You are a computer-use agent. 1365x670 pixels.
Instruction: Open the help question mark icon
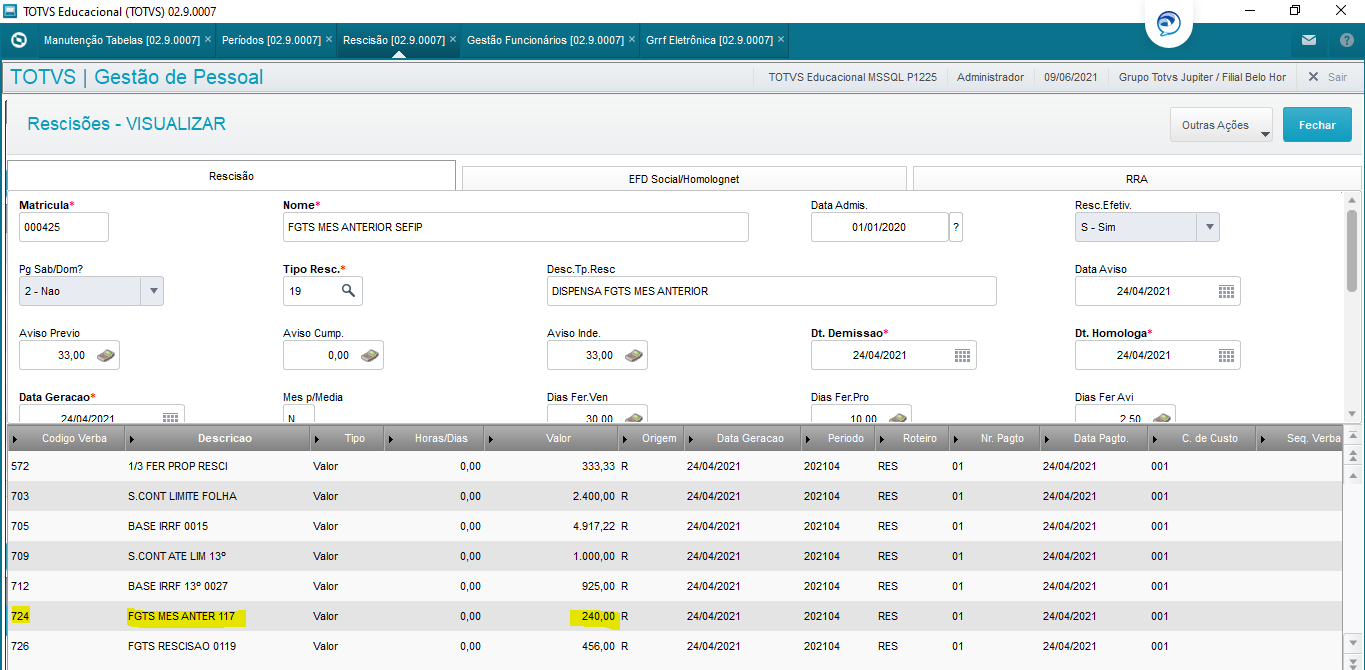click(1347, 40)
